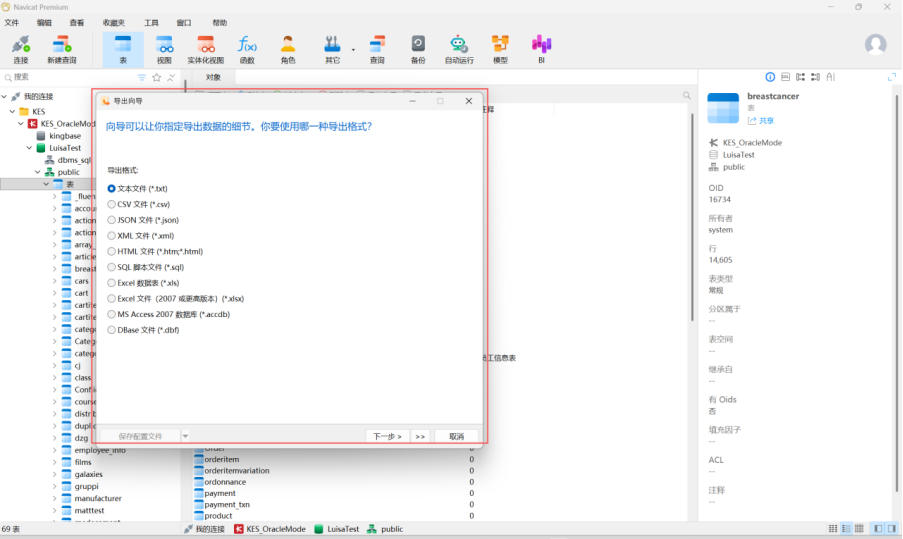Click the BI toolbar icon

(x=541, y=48)
